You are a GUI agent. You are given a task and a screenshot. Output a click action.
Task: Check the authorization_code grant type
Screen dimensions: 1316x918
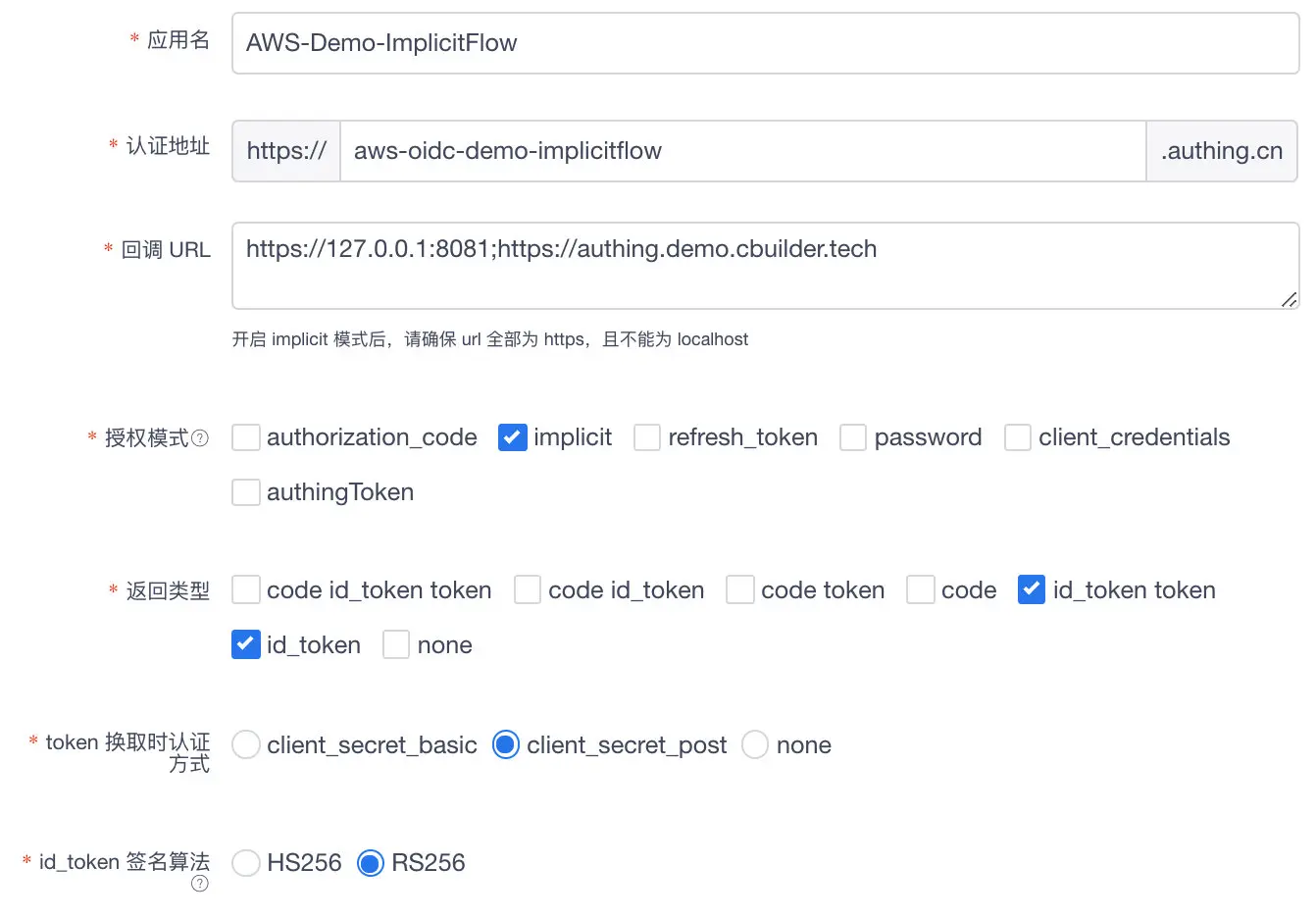pyautogui.click(x=246, y=437)
